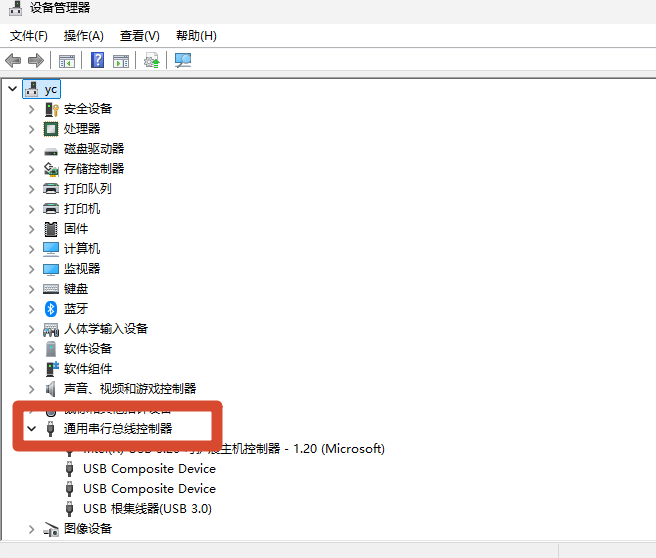Open the 文件(F) menu
Image resolution: width=656 pixels, height=558 pixels.
tap(28, 36)
